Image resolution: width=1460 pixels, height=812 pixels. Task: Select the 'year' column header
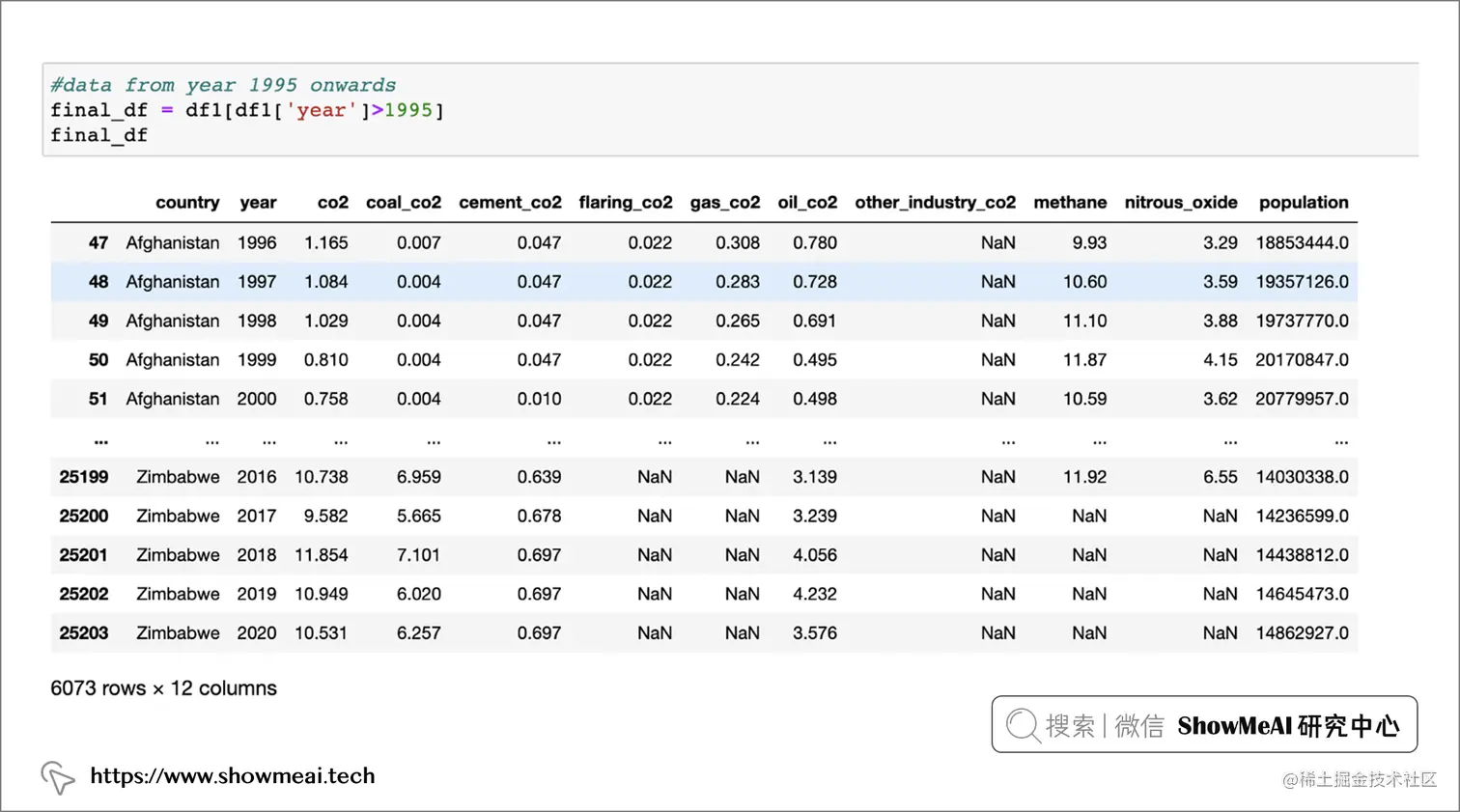258,203
